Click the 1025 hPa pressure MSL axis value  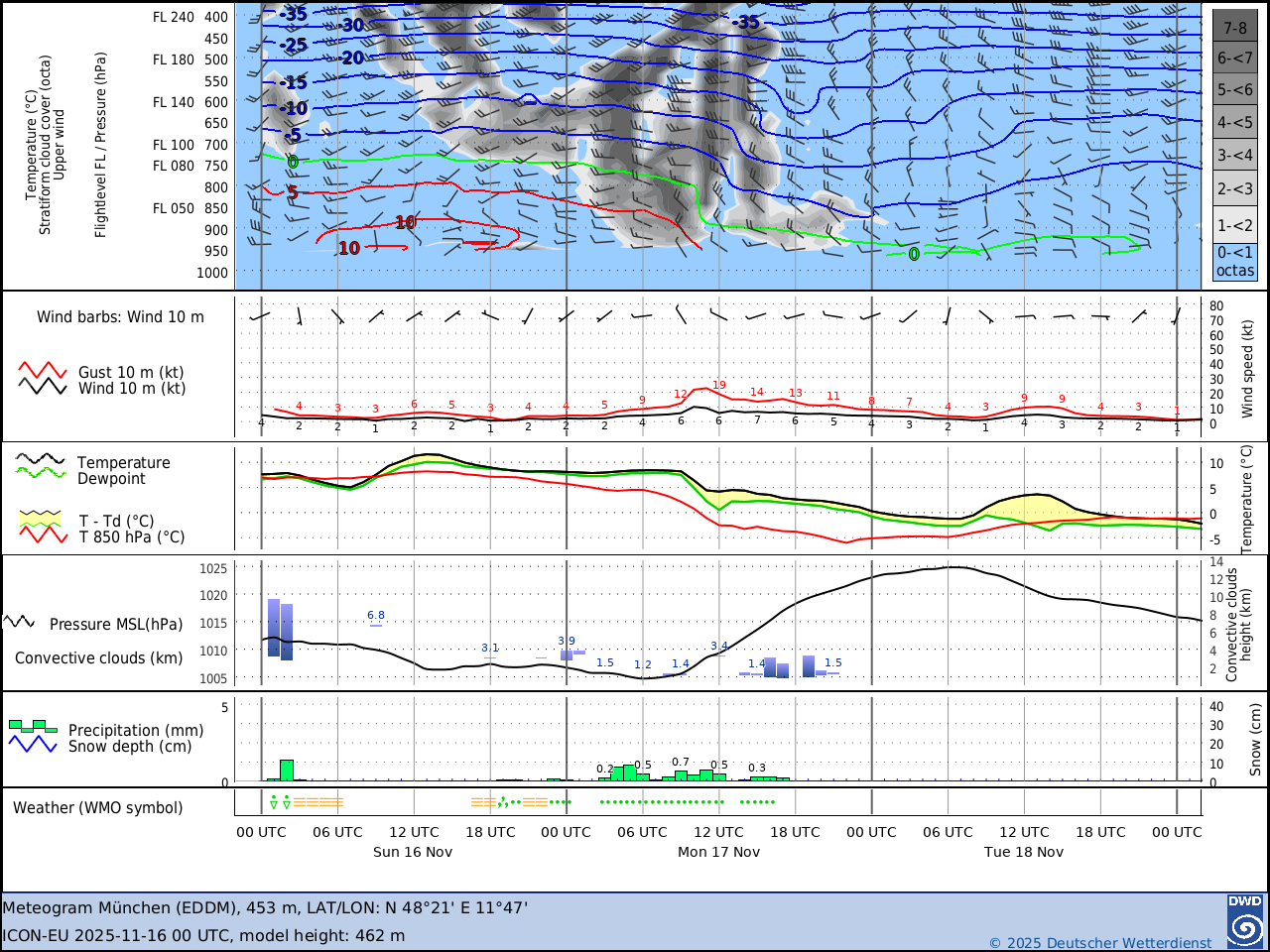213,568
